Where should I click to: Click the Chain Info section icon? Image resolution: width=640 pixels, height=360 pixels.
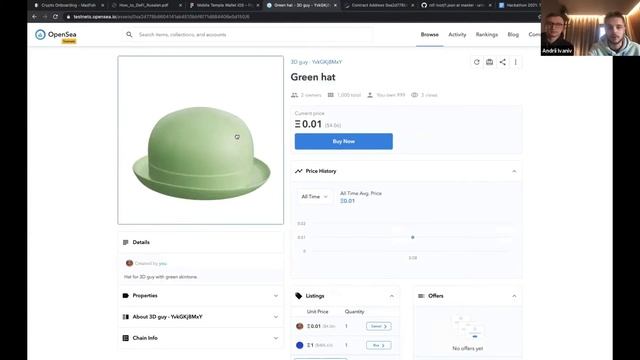[126, 338]
